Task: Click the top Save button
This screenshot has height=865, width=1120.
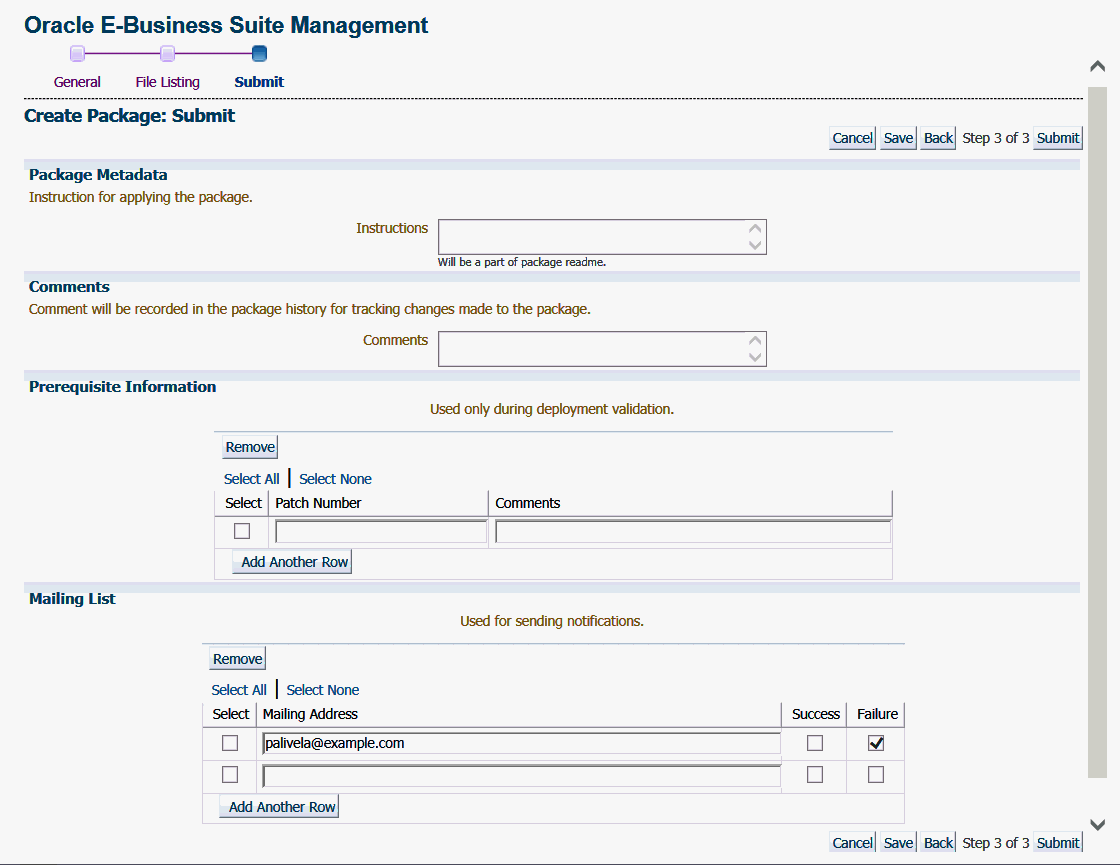Action: pos(898,138)
